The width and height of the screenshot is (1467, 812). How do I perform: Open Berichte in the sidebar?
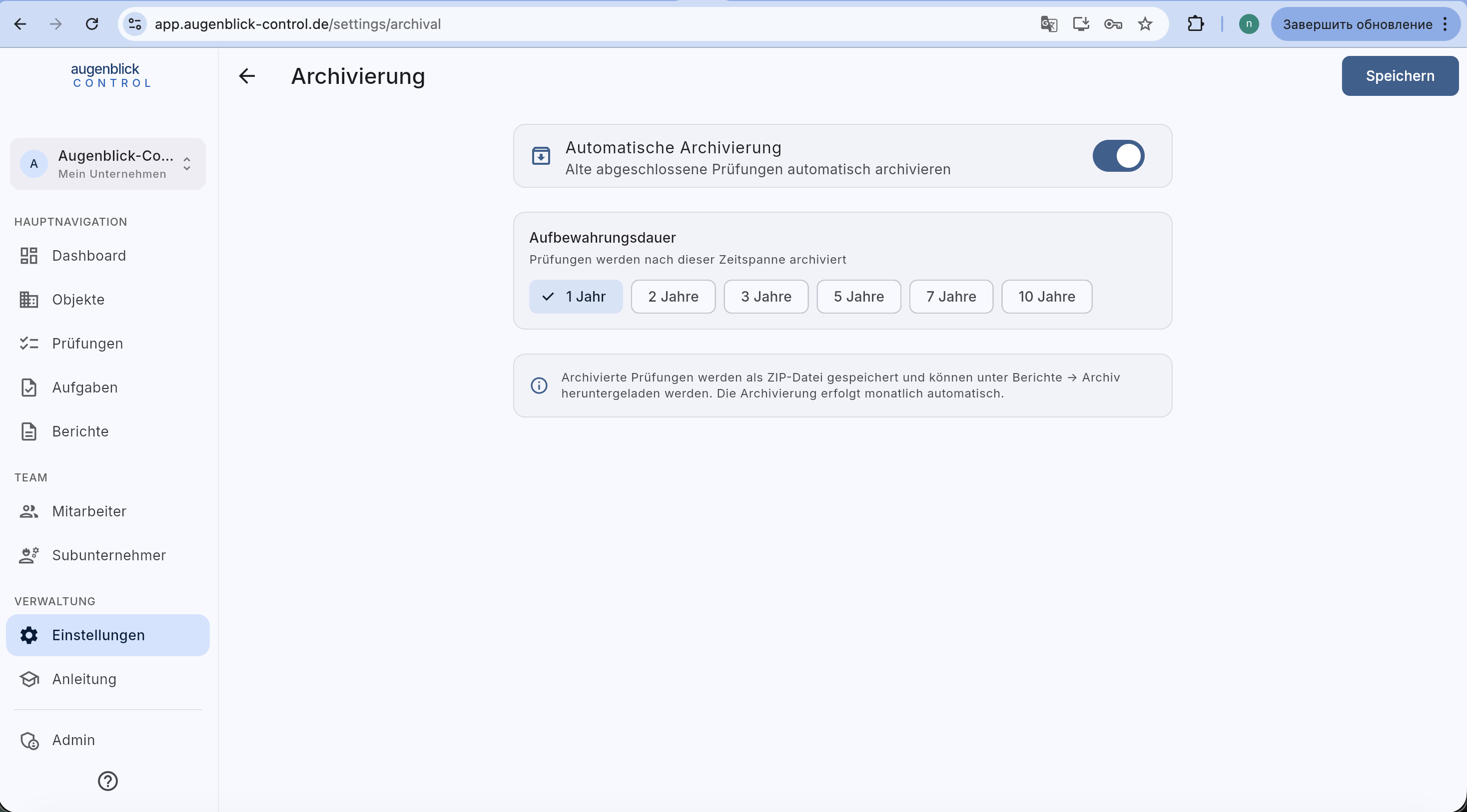107,431
